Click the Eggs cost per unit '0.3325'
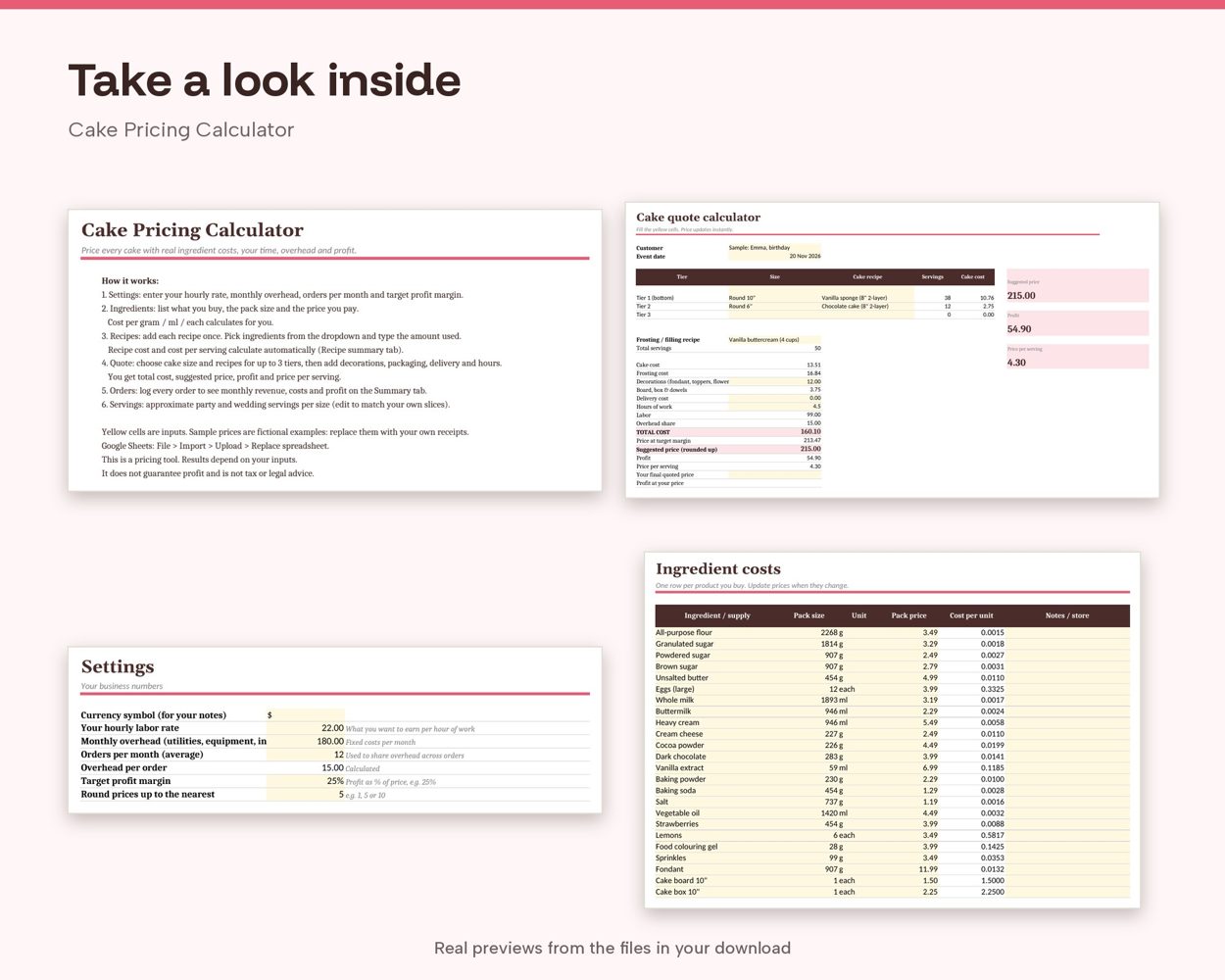The width and height of the screenshot is (1225, 980). tap(993, 689)
